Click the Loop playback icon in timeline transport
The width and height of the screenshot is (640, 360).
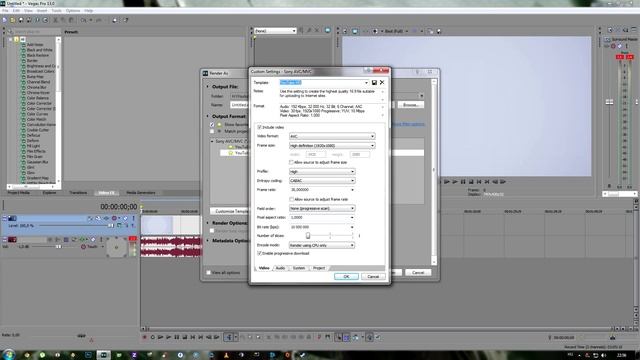(153, 337)
